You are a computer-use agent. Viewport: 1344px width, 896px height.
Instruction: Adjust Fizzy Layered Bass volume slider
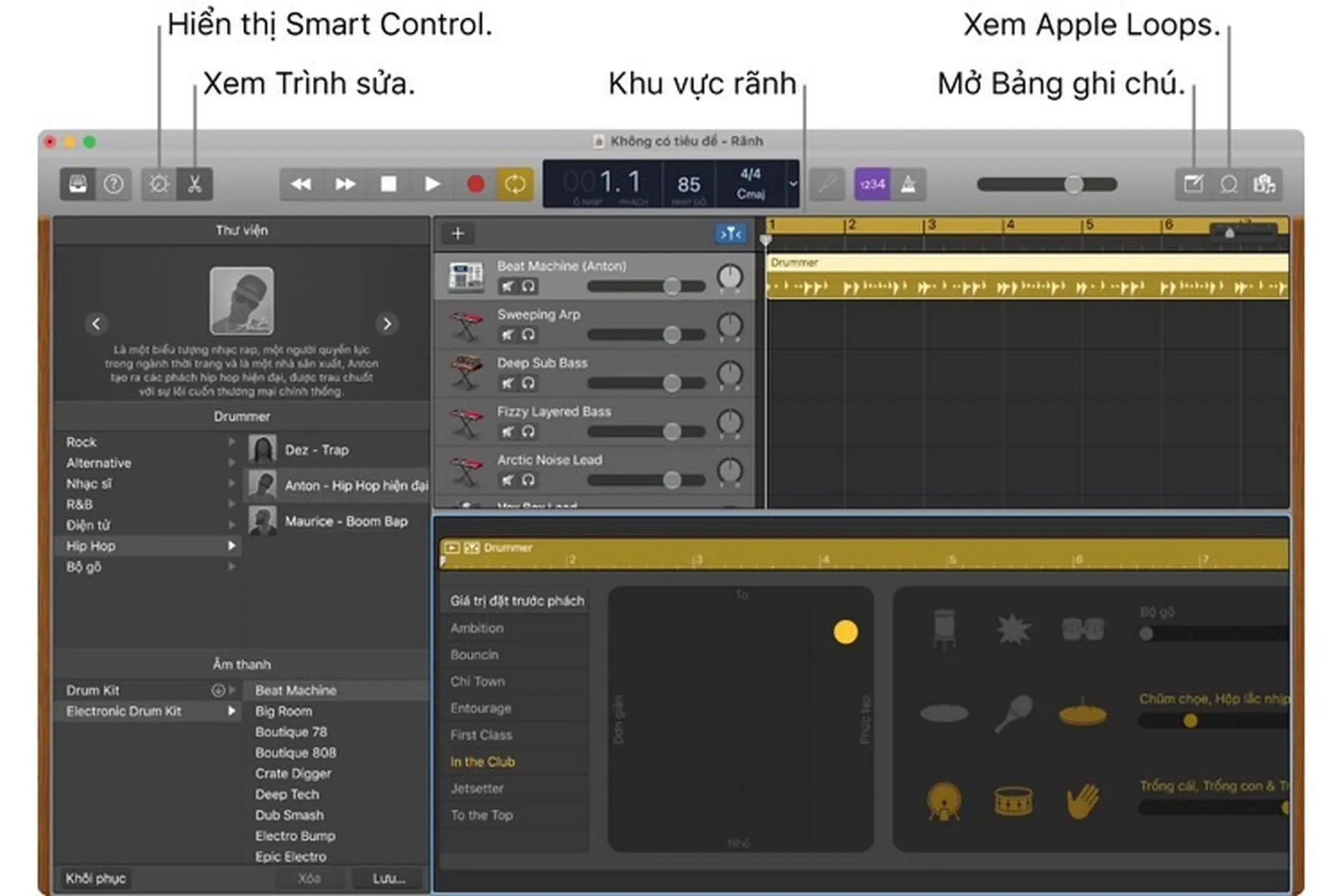coord(646,431)
